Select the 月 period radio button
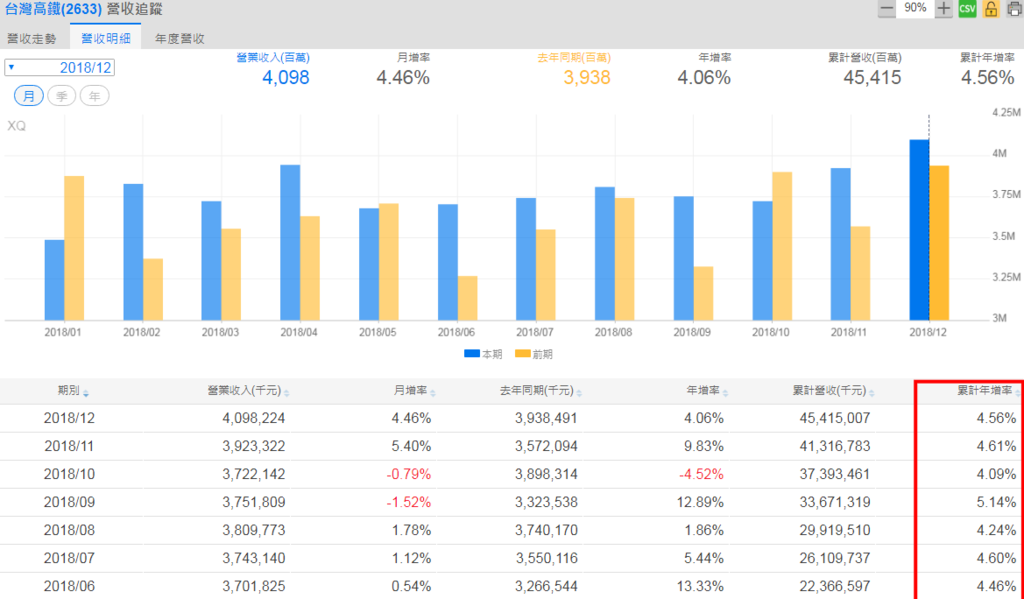The height and width of the screenshot is (599, 1024). pos(29,96)
